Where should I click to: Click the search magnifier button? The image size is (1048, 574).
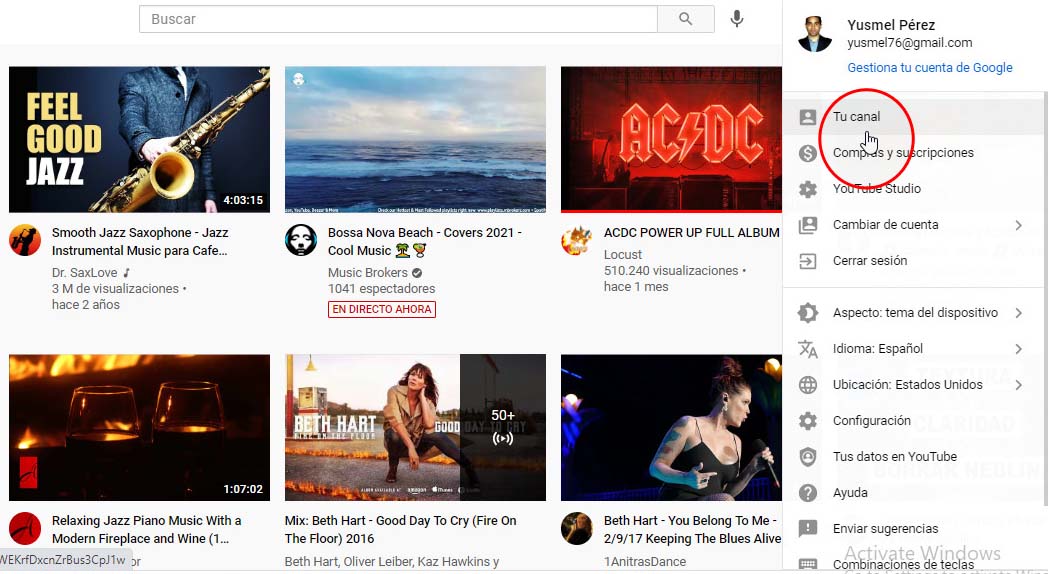click(x=686, y=19)
